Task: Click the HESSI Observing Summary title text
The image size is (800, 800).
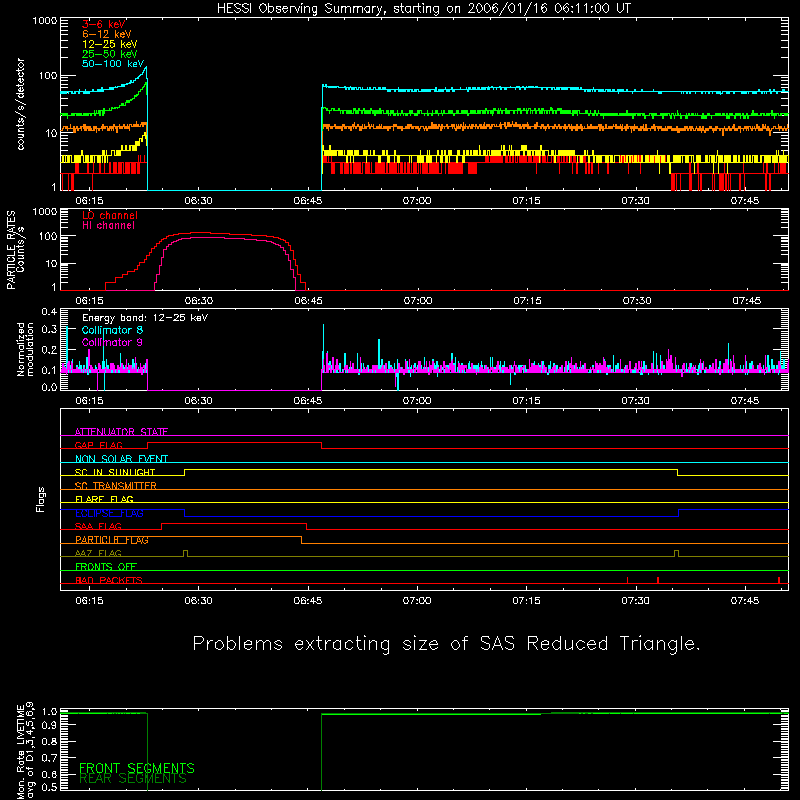Action: (x=423, y=8)
